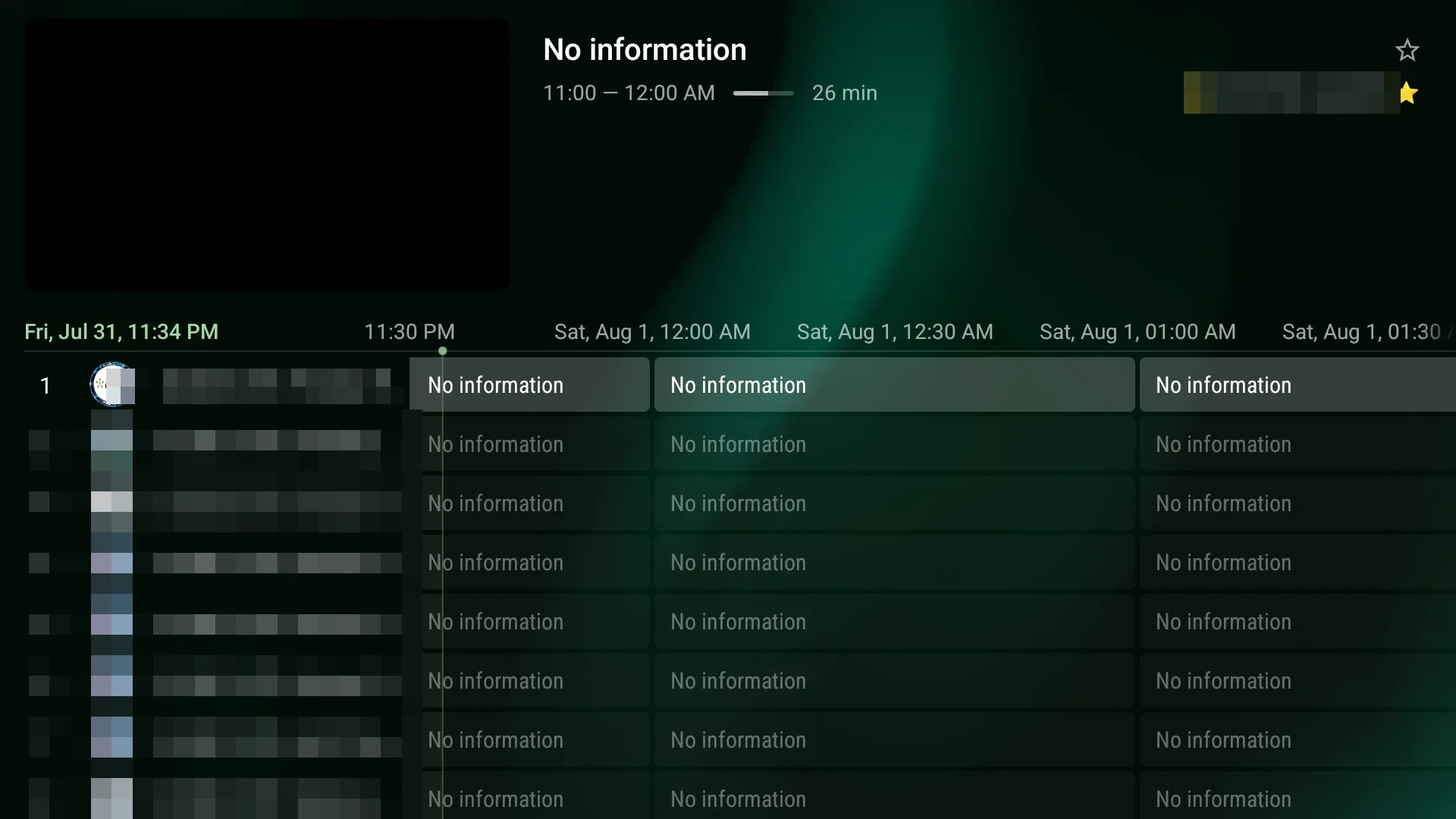Click the 11:30 PM time header
This screenshot has width=1456, height=819.
click(409, 331)
